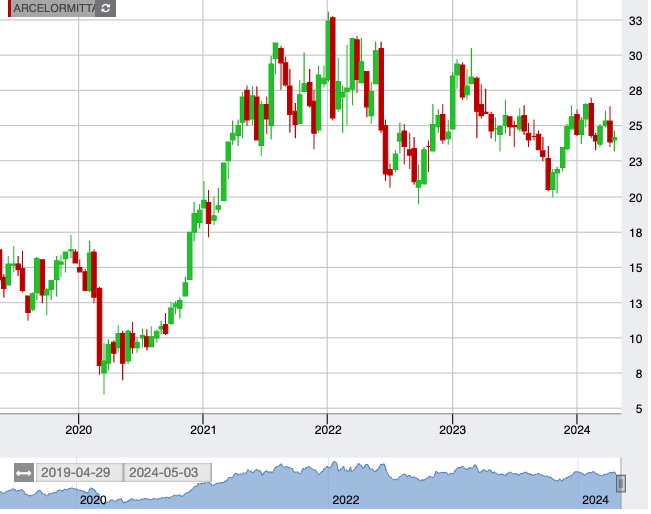The width and height of the screenshot is (651, 514).
Task: Click the 2020 label in navigator overview
Action: [x=93, y=500]
